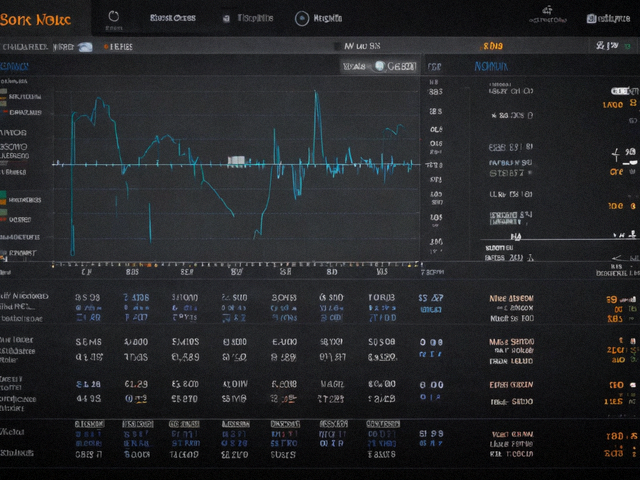Toggle the small green indicator in top-right sub-bar
Viewport: 640px width, 480px height.
[x=628, y=46]
